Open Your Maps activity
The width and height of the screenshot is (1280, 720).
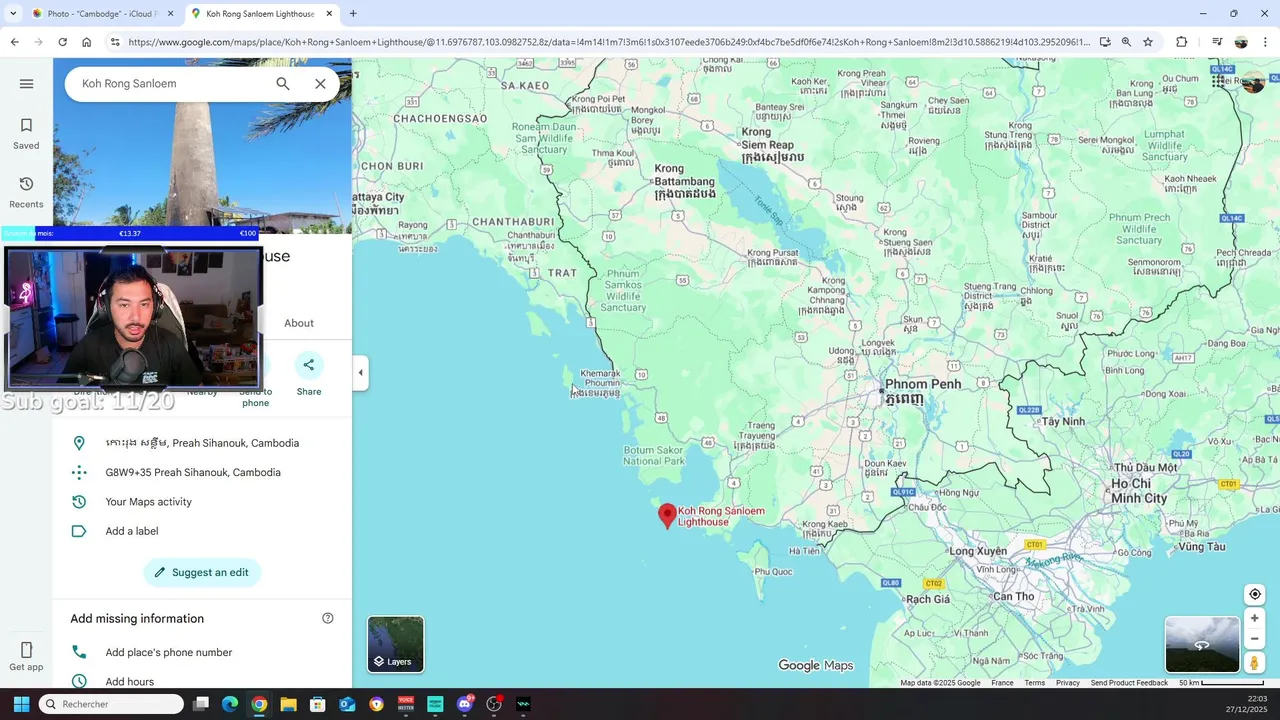148,502
